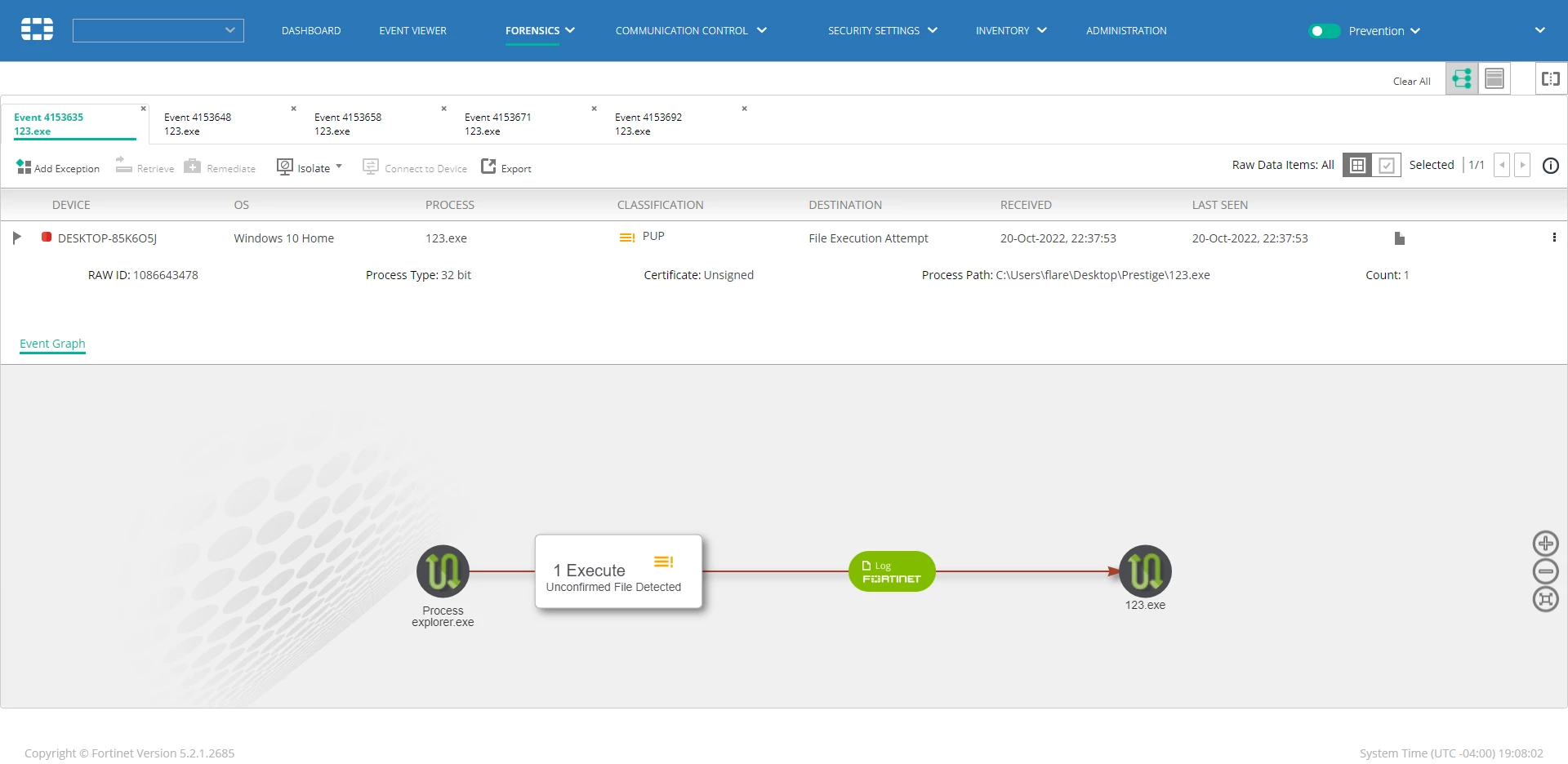Click the Retrieve button

point(145,167)
